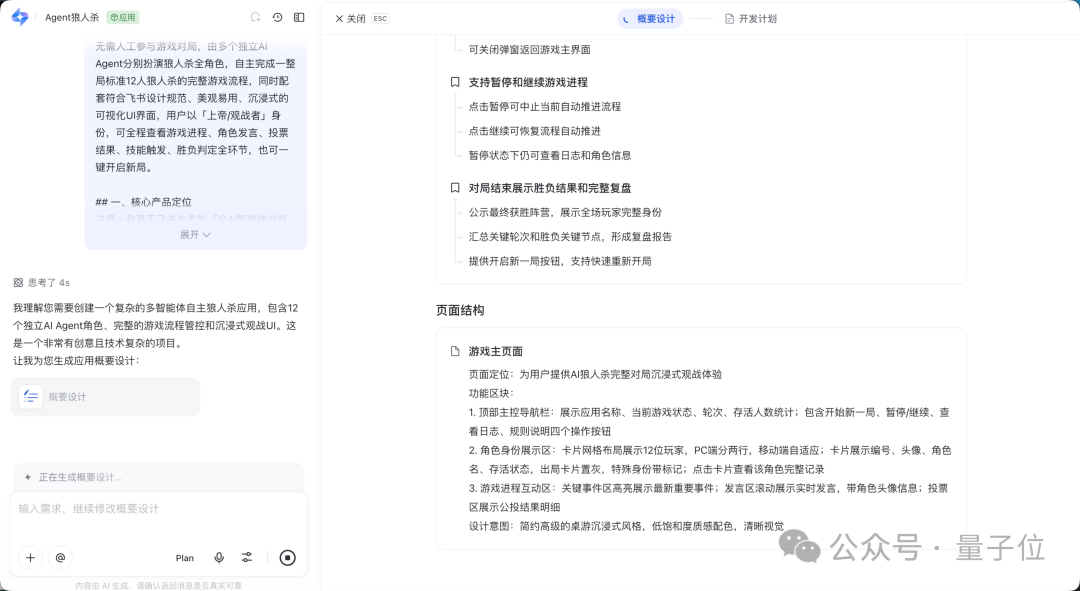Click the Agent狼人杀 project title

tap(72, 17)
